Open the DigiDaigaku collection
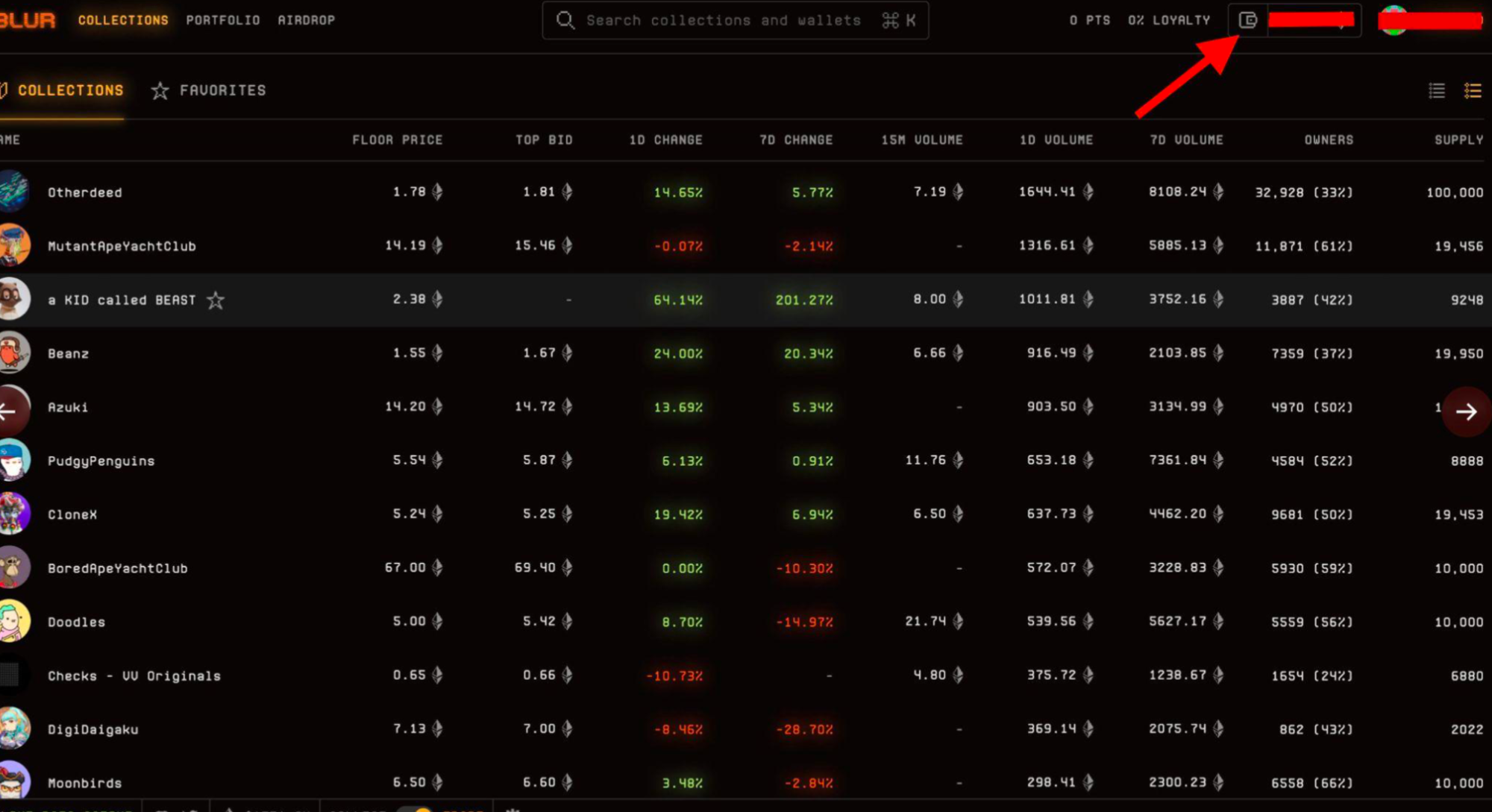The width and height of the screenshot is (1492, 812). pyautogui.click(x=93, y=729)
